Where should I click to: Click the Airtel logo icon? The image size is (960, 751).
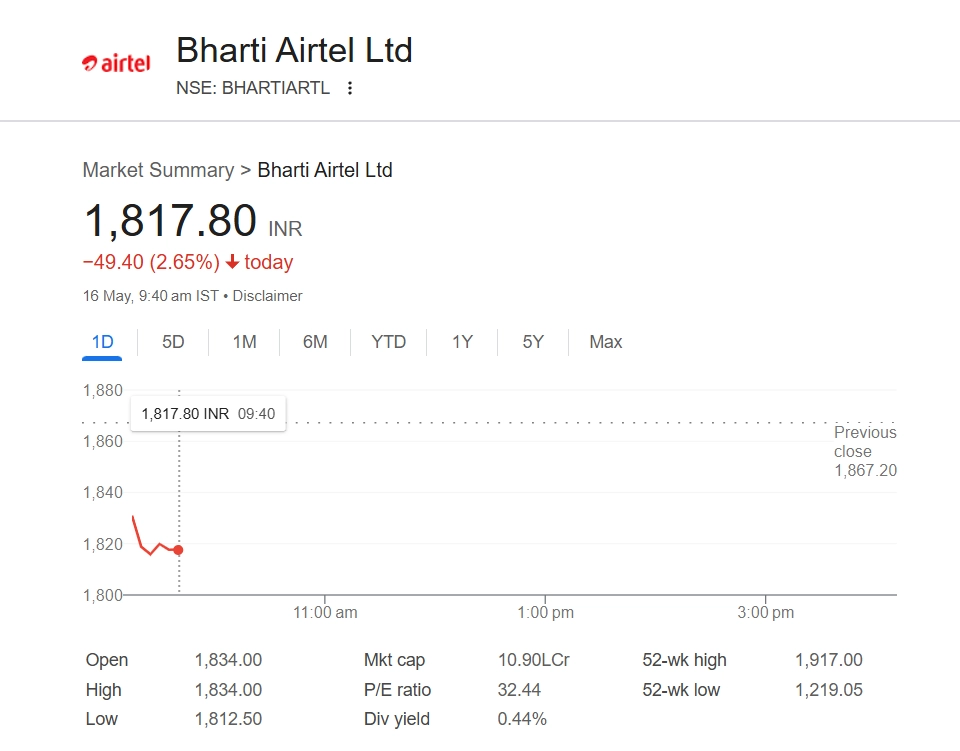116,63
